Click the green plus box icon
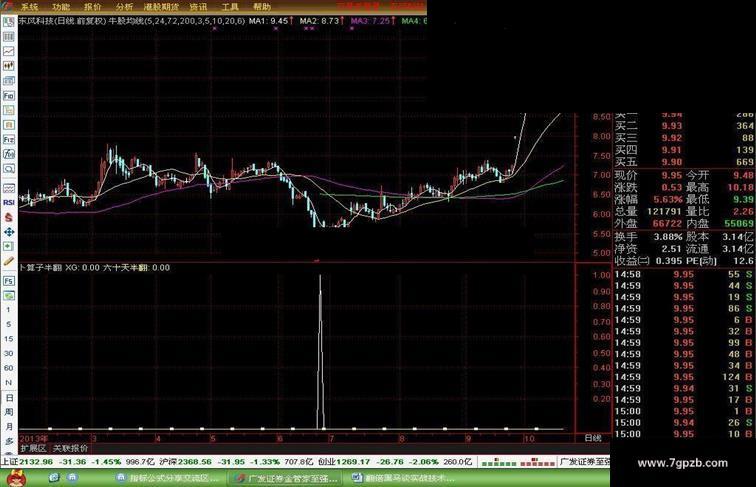Screen dimensions: 756x487 (x=9, y=246)
